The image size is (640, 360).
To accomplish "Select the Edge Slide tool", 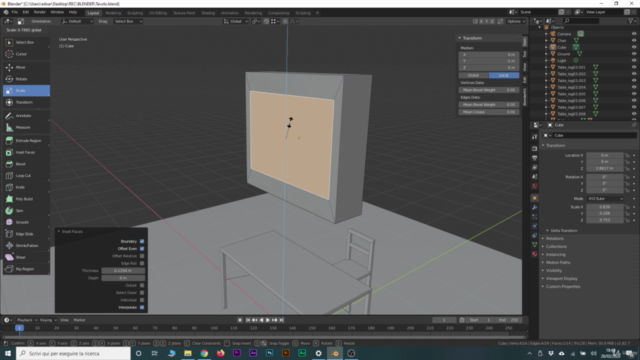I will click(x=26, y=234).
